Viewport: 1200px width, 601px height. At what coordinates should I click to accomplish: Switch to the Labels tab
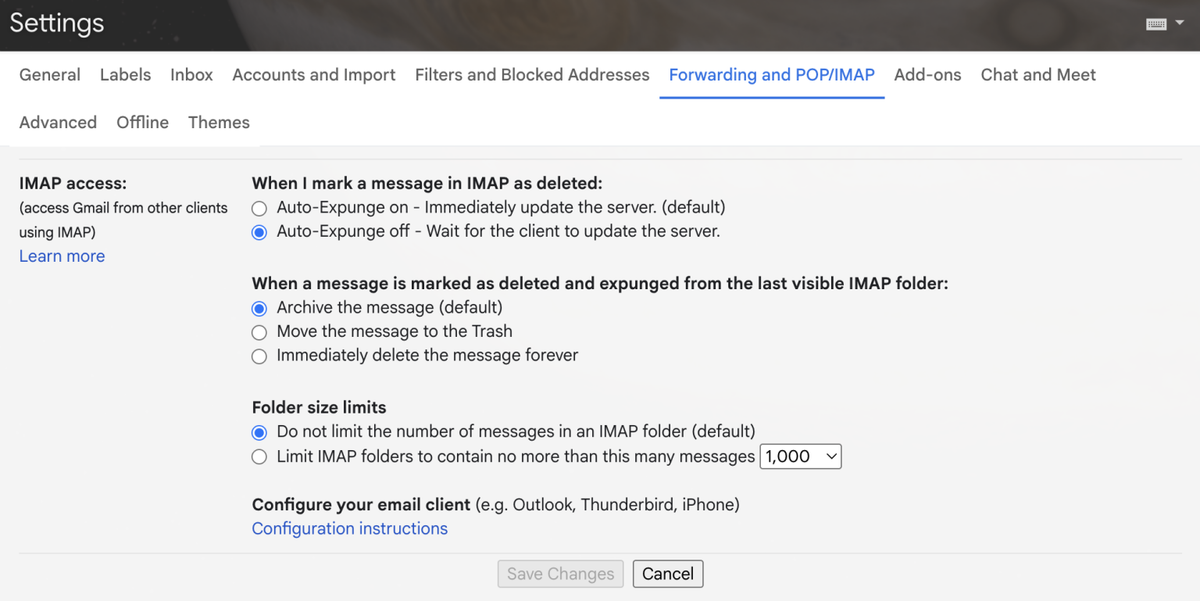pyautogui.click(x=125, y=75)
